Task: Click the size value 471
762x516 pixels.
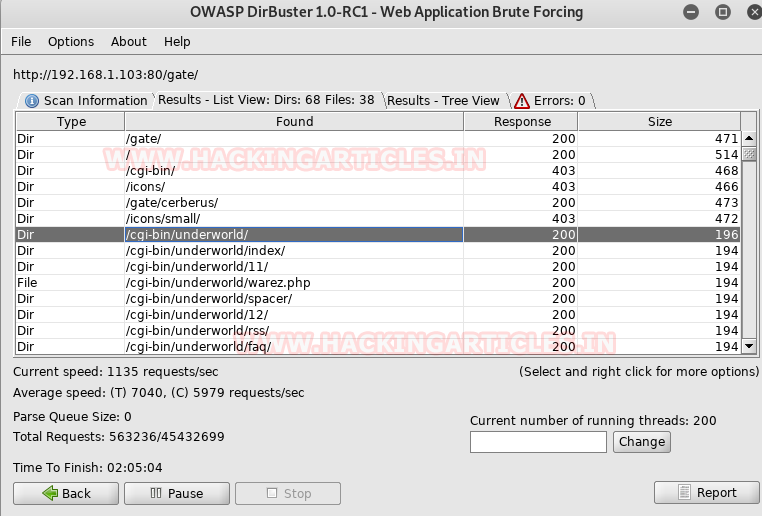Action: [726, 138]
